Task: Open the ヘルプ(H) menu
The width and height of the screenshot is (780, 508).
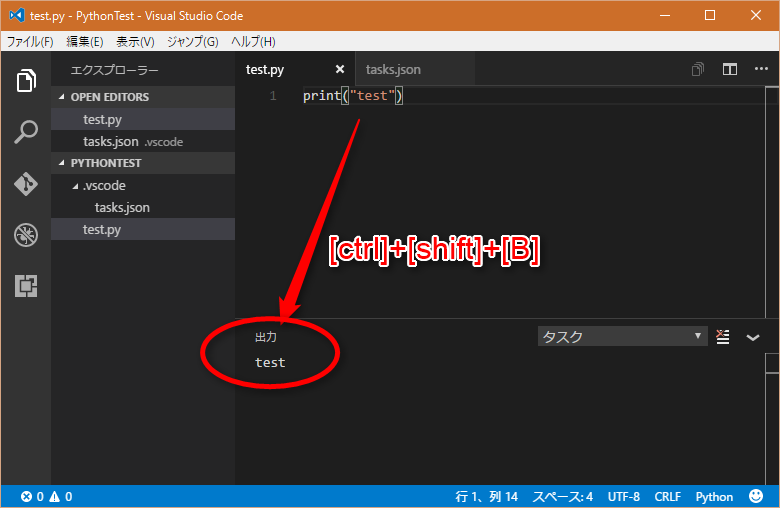Action: tap(253, 41)
